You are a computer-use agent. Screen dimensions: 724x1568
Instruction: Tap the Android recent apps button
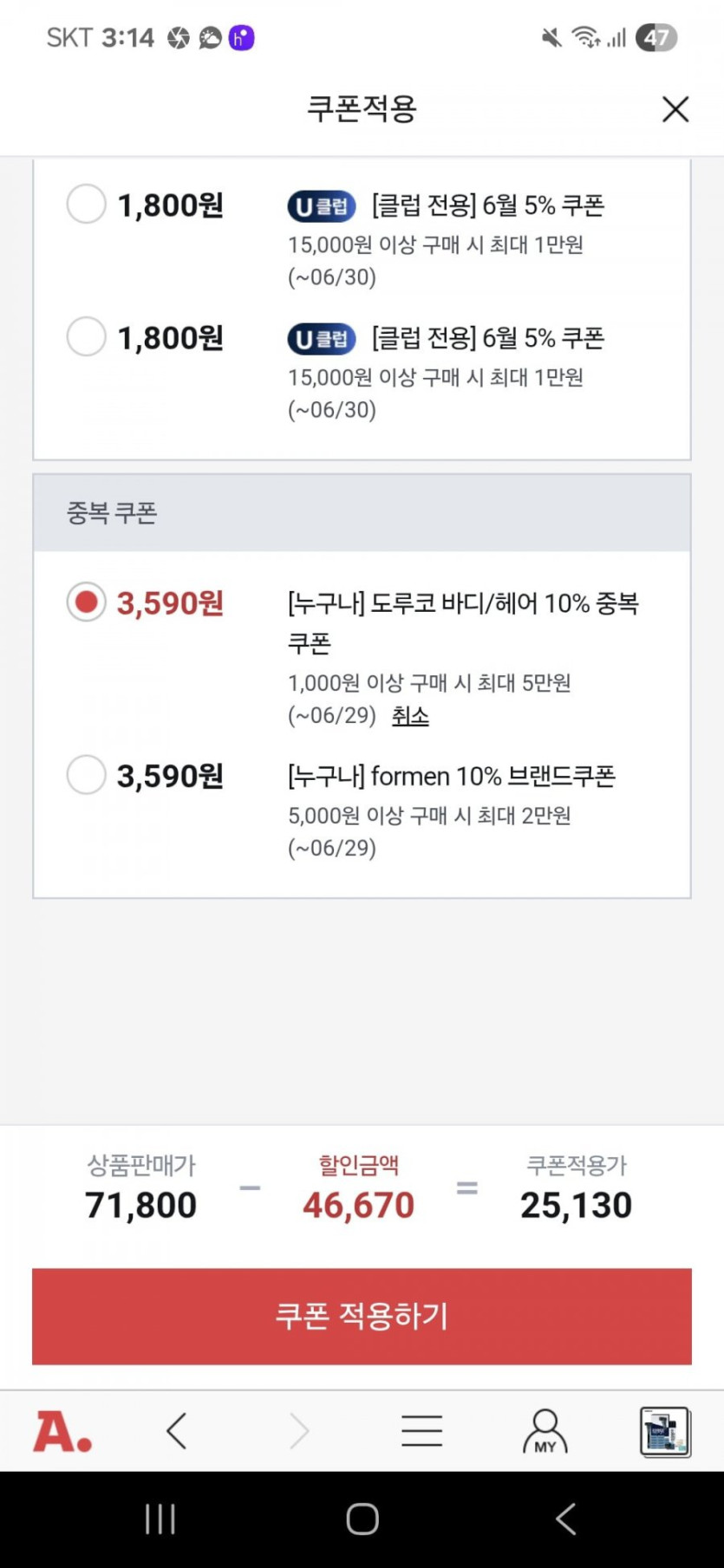(x=160, y=1519)
